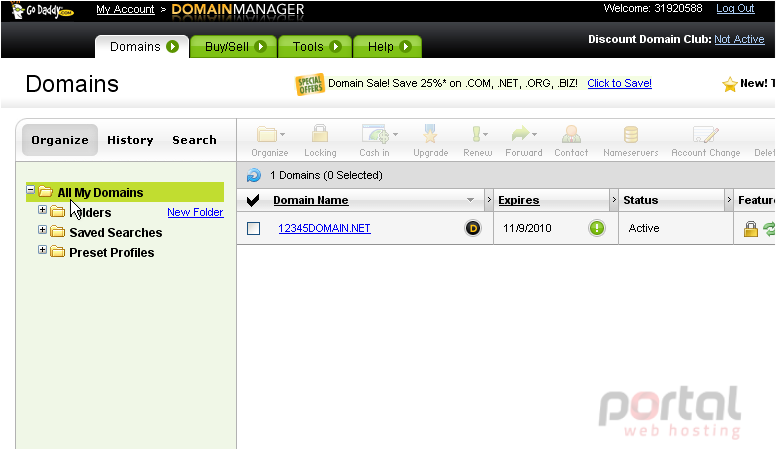
Task: Toggle the select-all checkmark in table header
Action: 253,200
